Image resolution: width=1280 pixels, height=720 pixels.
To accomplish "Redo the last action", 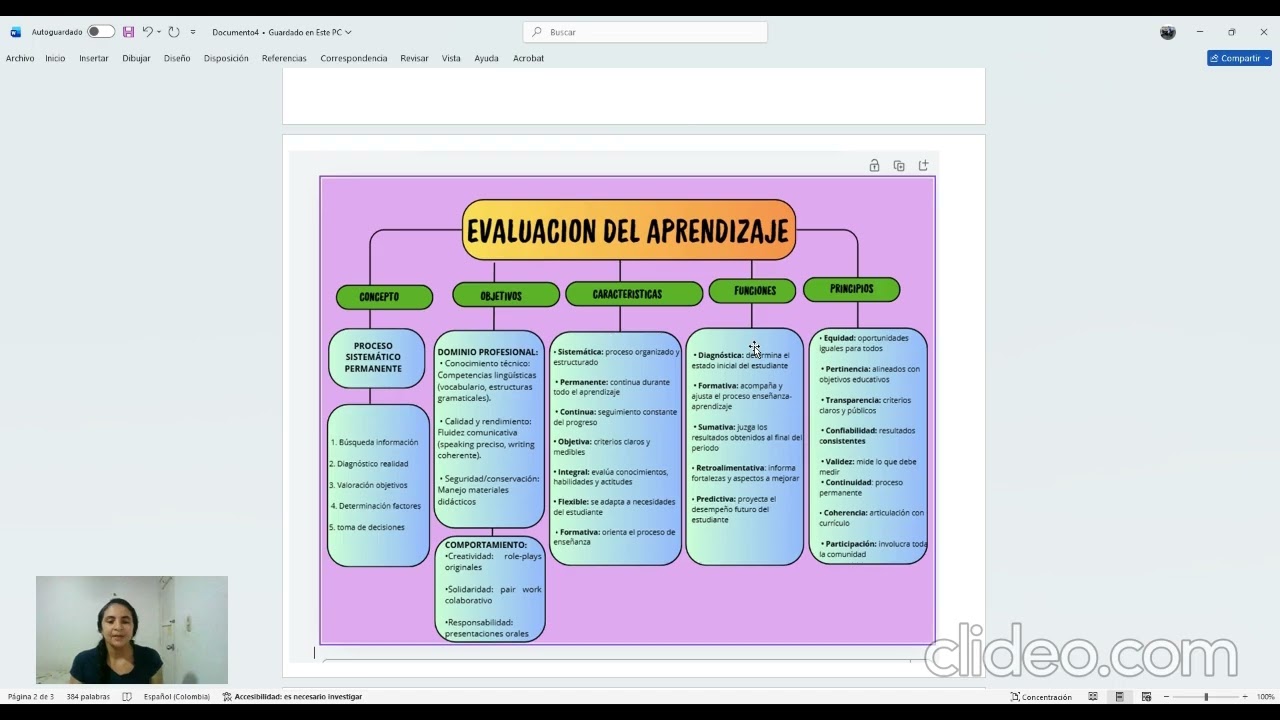I will pyautogui.click(x=174, y=32).
